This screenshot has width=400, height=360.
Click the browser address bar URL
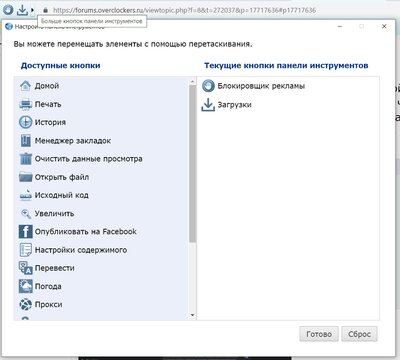click(184, 10)
